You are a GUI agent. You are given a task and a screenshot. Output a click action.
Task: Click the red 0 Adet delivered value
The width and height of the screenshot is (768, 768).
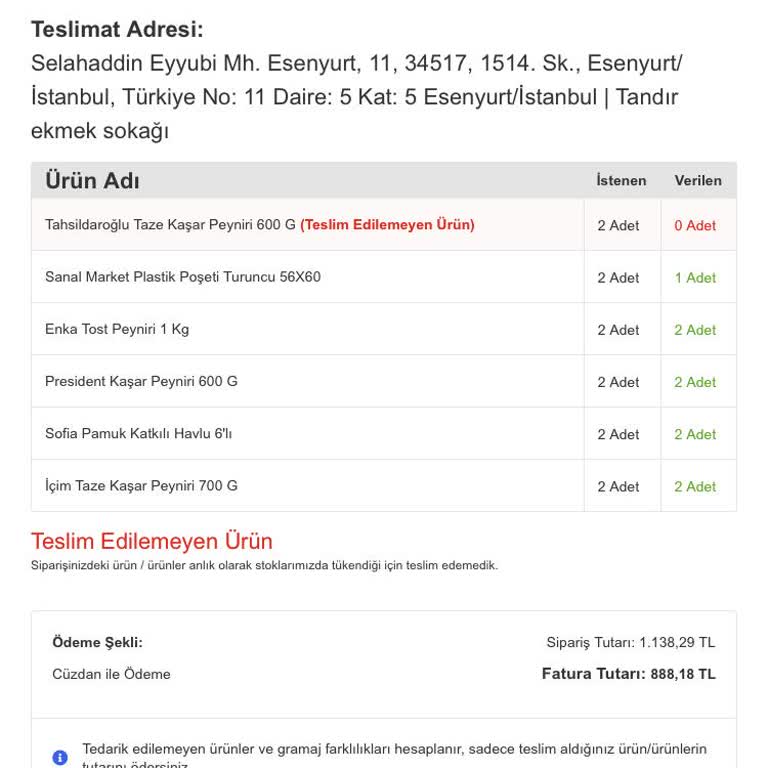click(x=695, y=226)
